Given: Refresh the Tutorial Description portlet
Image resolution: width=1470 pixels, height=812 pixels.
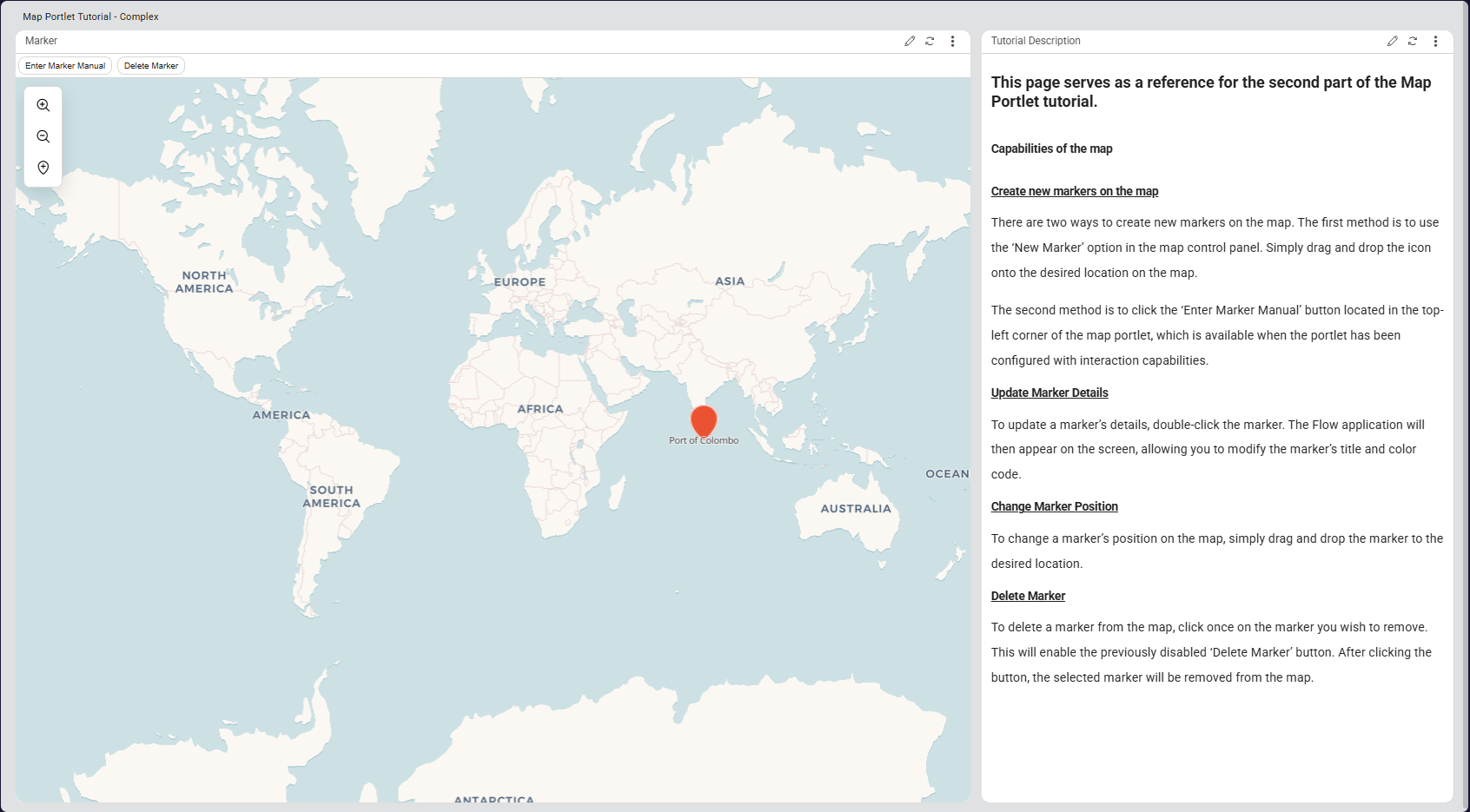Looking at the screenshot, I should click(x=1413, y=41).
